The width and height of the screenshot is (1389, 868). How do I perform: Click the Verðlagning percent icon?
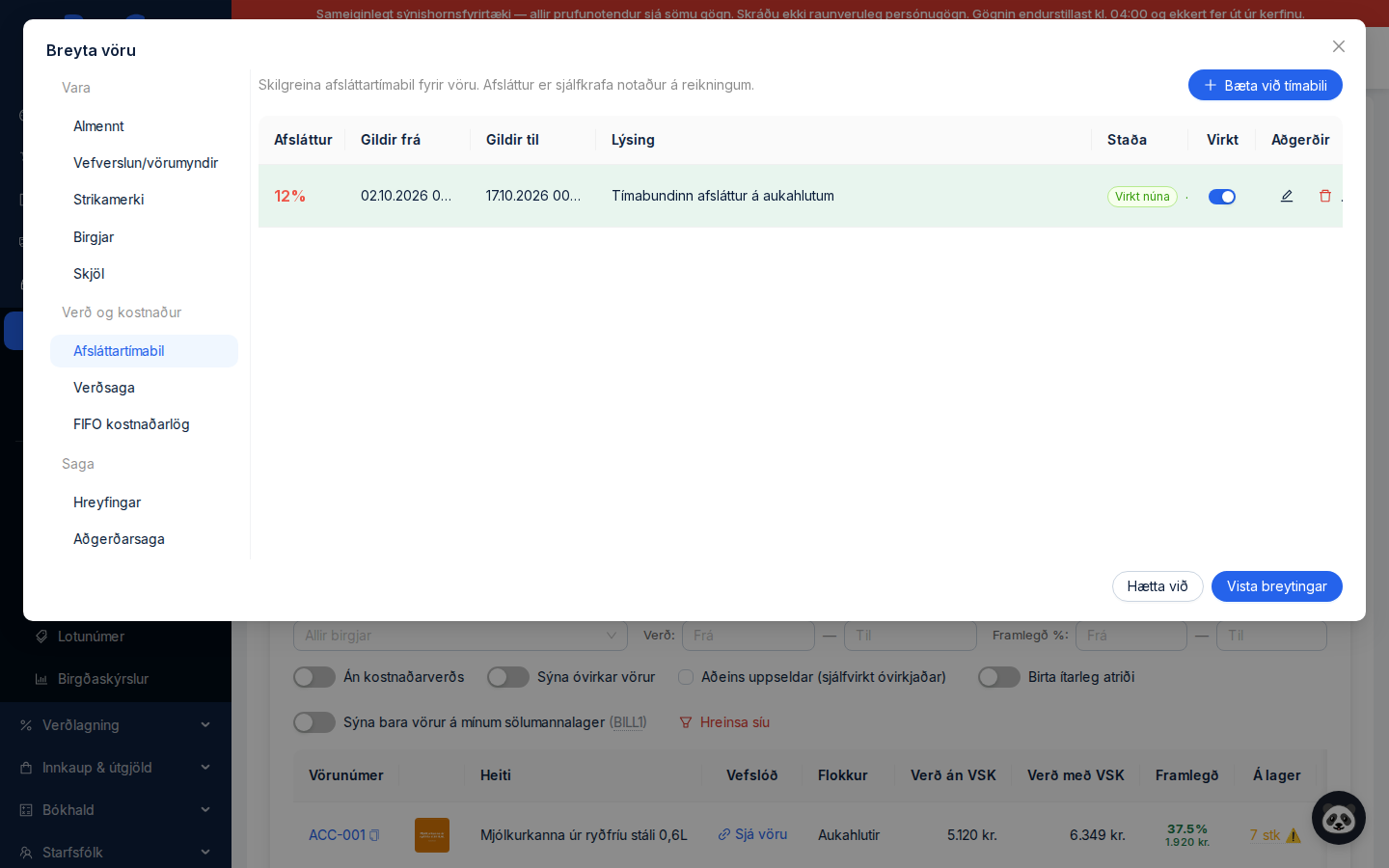coord(26,725)
